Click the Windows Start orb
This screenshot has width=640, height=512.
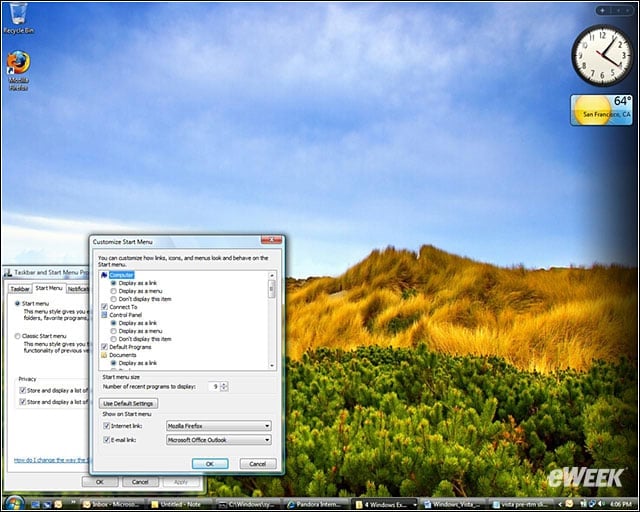(15, 503)
